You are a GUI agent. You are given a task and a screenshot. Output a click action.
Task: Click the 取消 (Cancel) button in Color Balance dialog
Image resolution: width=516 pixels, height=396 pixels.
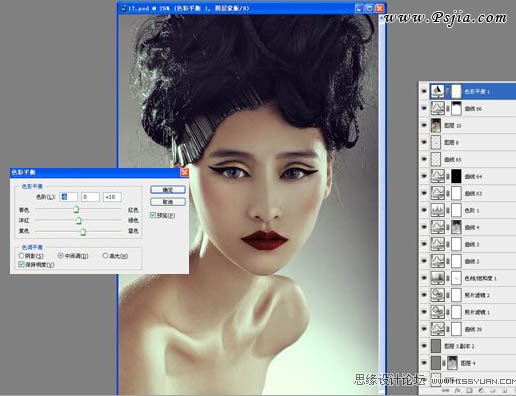(168, 202)
